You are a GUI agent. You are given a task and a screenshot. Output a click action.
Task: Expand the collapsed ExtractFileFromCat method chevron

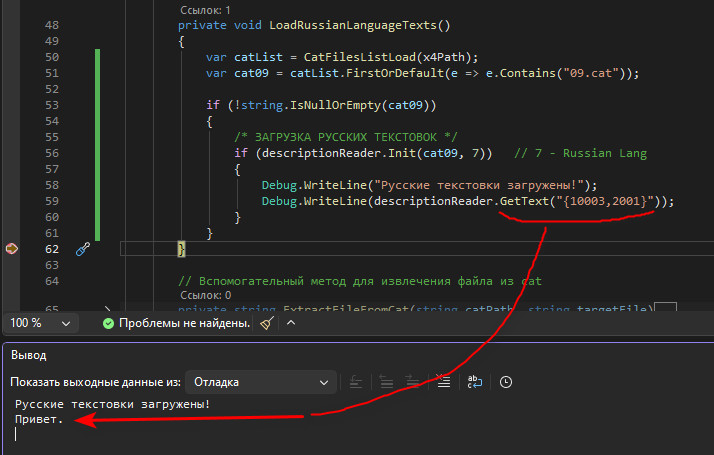coord(107,308)
